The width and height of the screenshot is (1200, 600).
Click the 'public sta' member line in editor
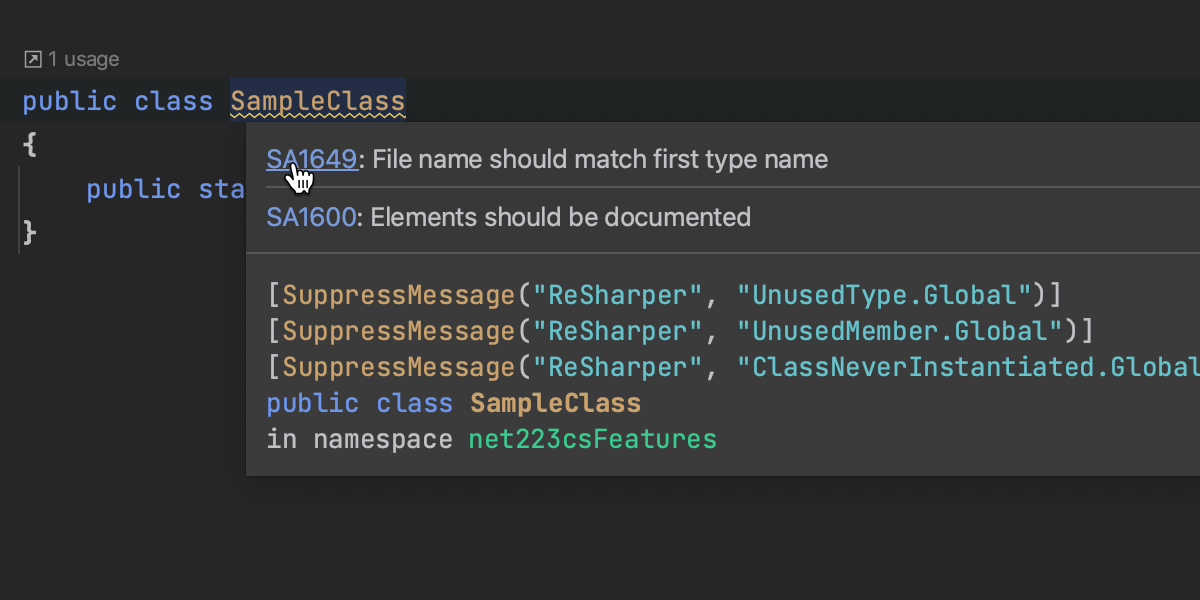165,189
